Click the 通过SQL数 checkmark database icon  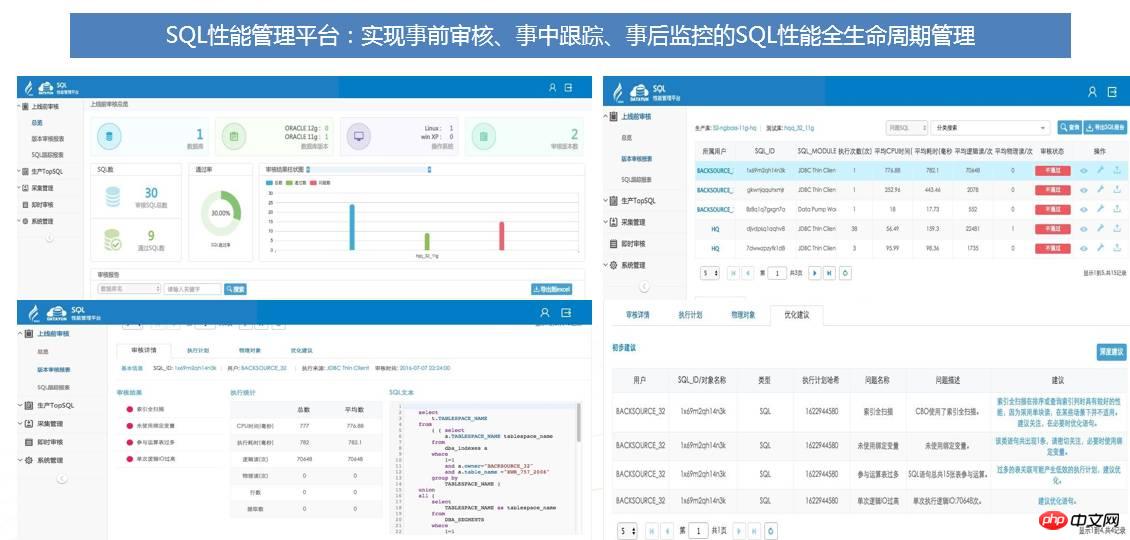(113, 240)
